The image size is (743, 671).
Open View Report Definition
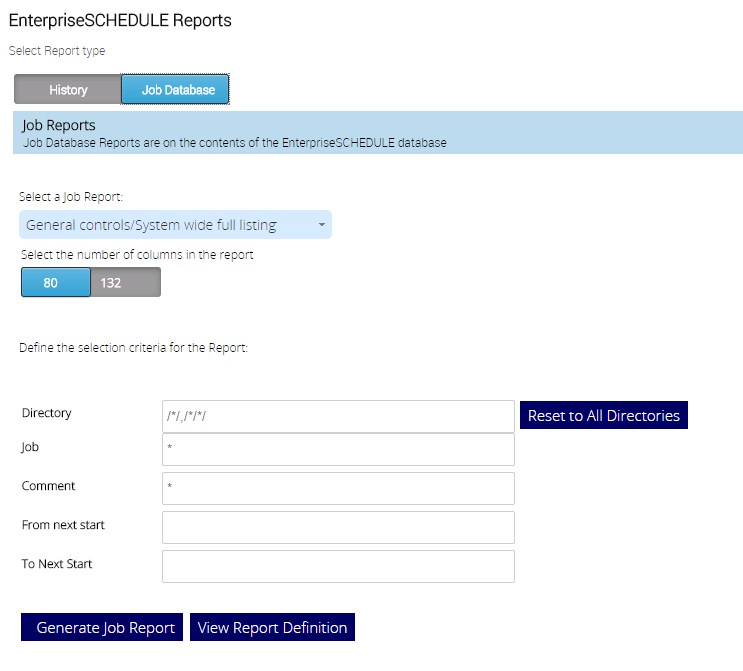(272, 628)
